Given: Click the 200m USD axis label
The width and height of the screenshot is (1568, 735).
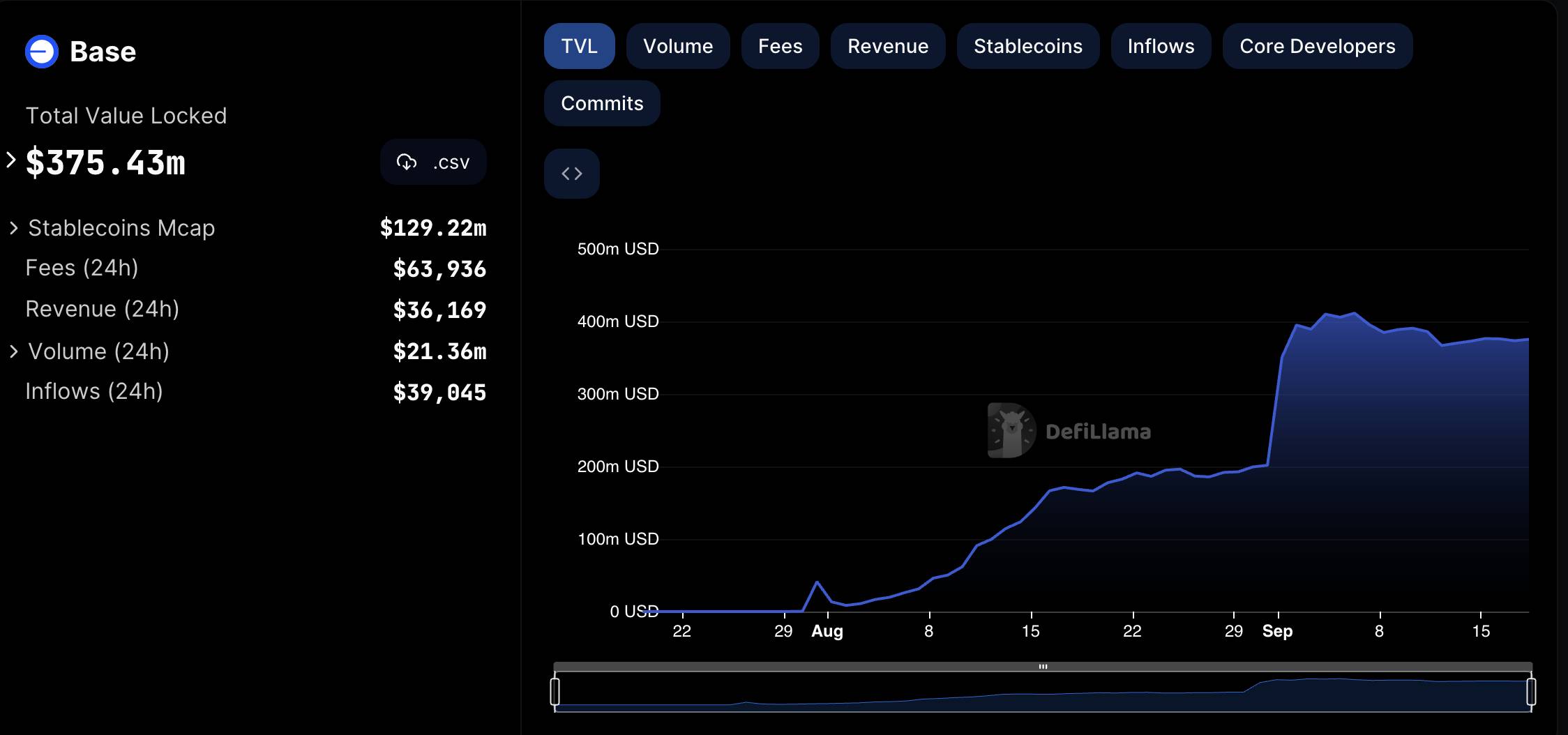Looking at the screenshot, I should pos(618,467).
